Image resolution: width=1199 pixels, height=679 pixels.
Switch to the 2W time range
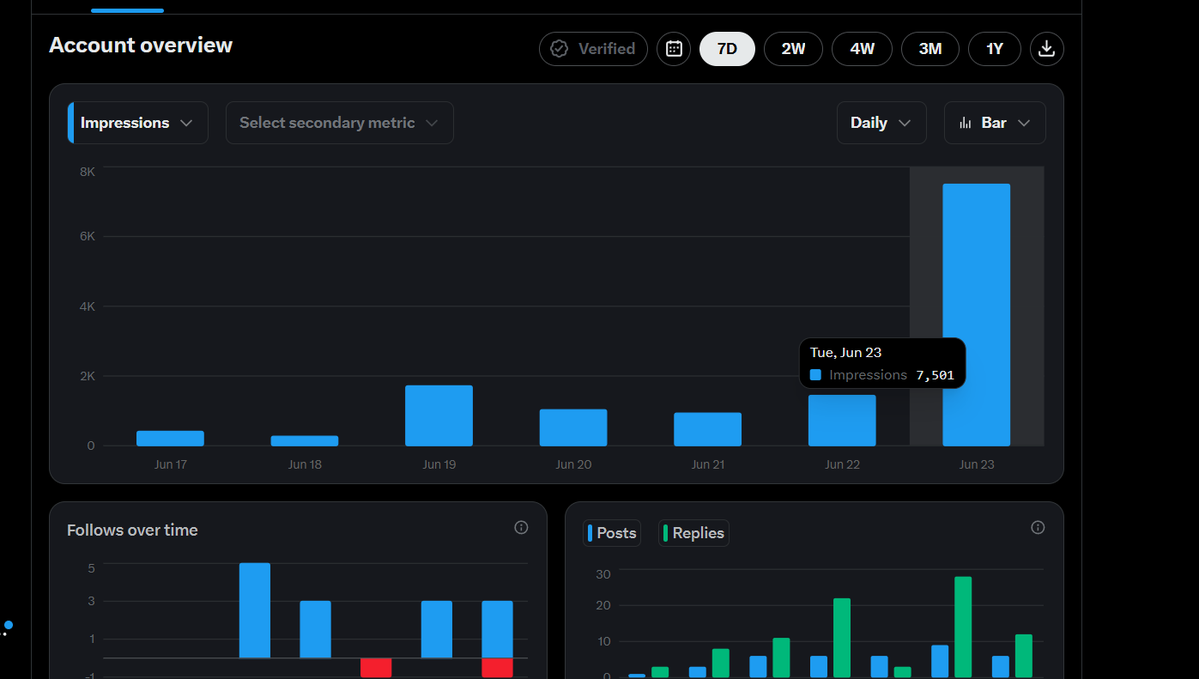click(x=793, y=49)
